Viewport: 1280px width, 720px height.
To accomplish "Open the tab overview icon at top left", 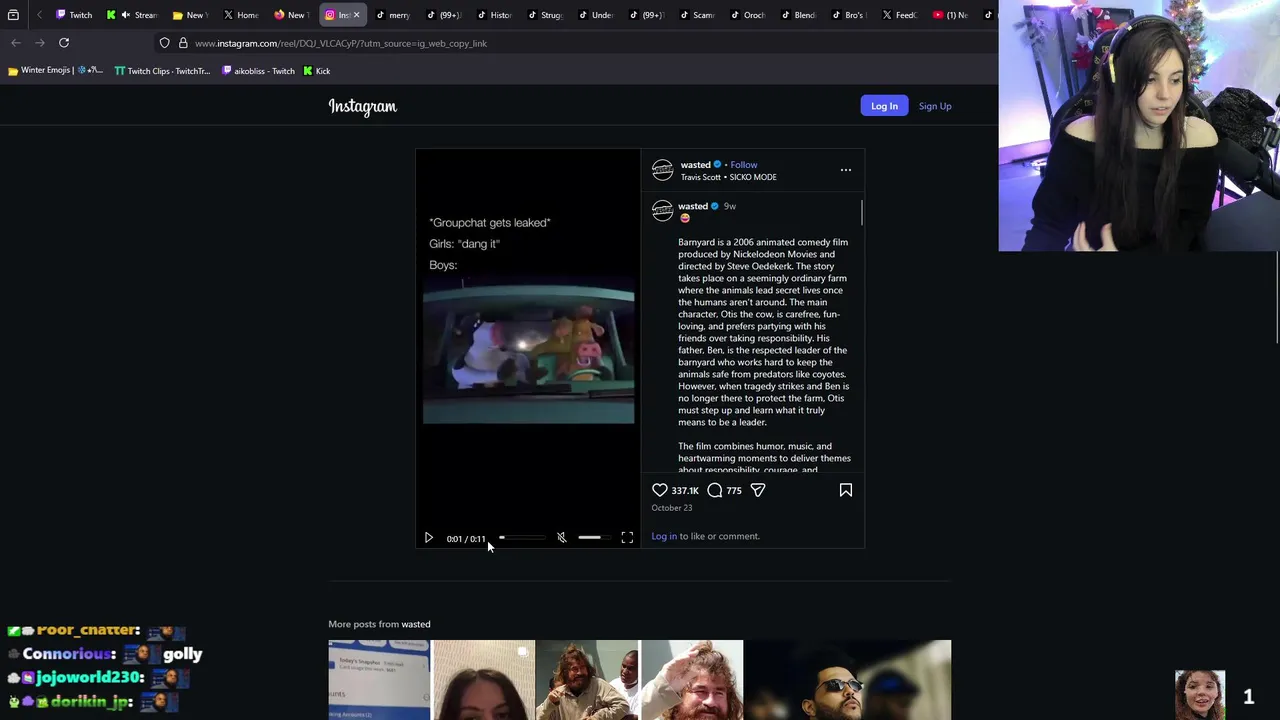I will point(13,15).
